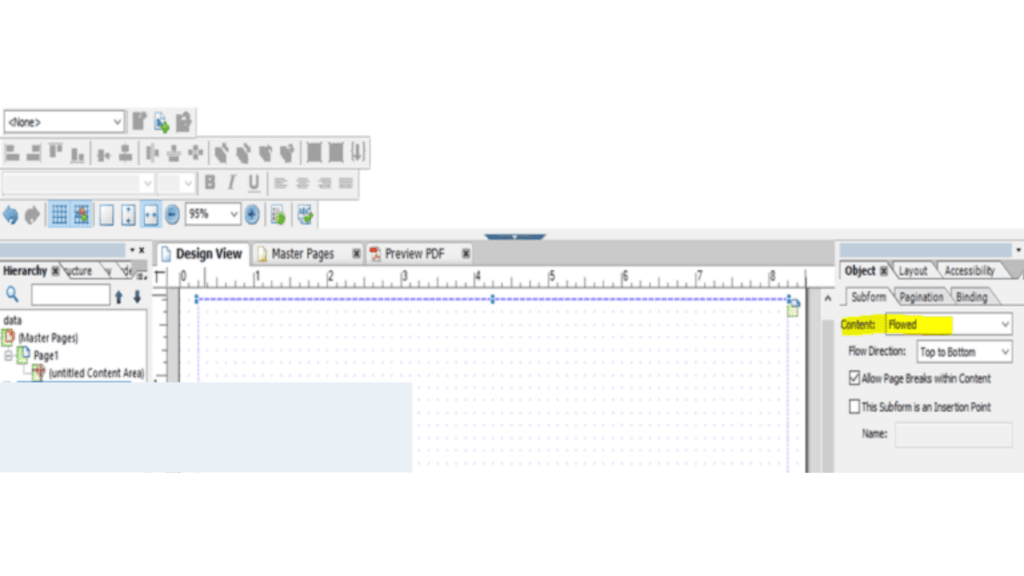This screenshot has width=1024, height=576.
Task: Click the Ungroup objects icon
Action: tap(336, 153)
